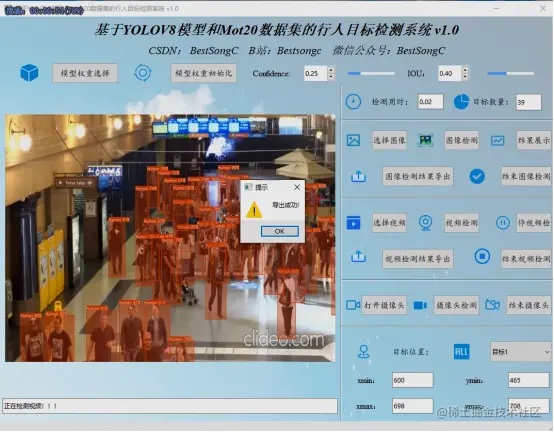Viewport: 554px width, 432px height.
Task: Click 结束摄像头 button
Action: (529, 305)
